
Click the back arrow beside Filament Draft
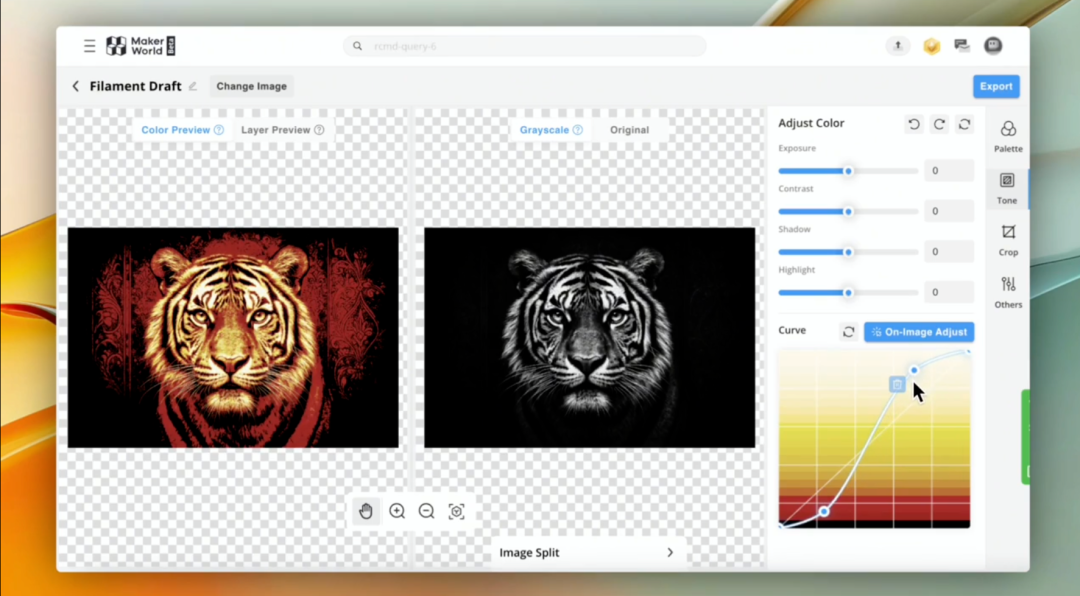75,86
